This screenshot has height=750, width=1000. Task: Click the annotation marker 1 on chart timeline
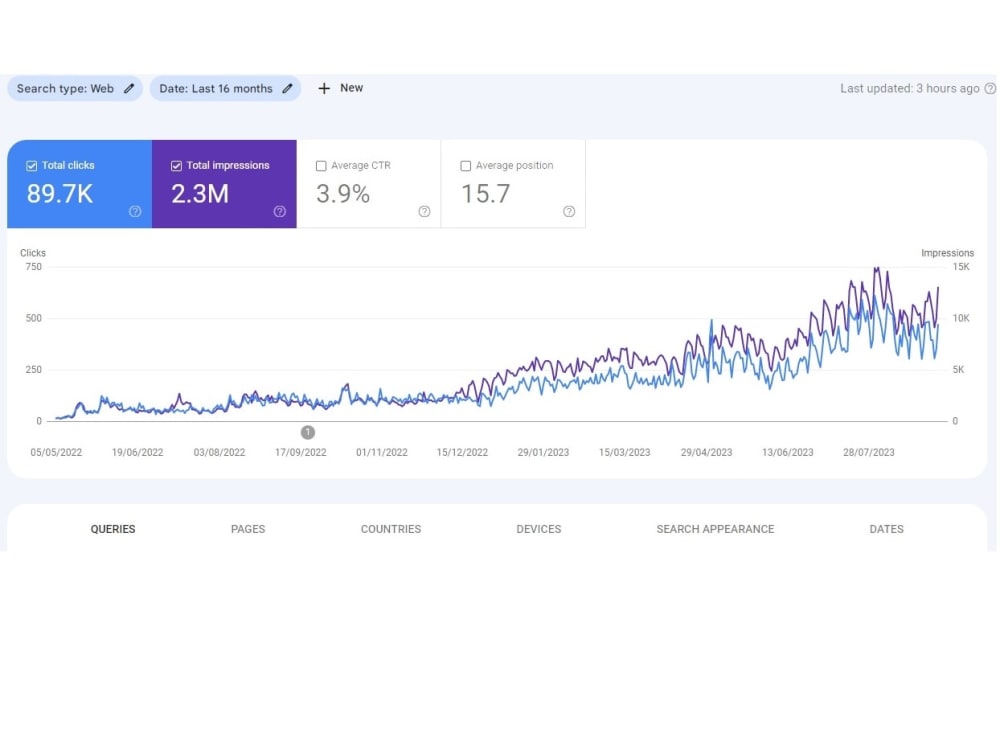308,433
